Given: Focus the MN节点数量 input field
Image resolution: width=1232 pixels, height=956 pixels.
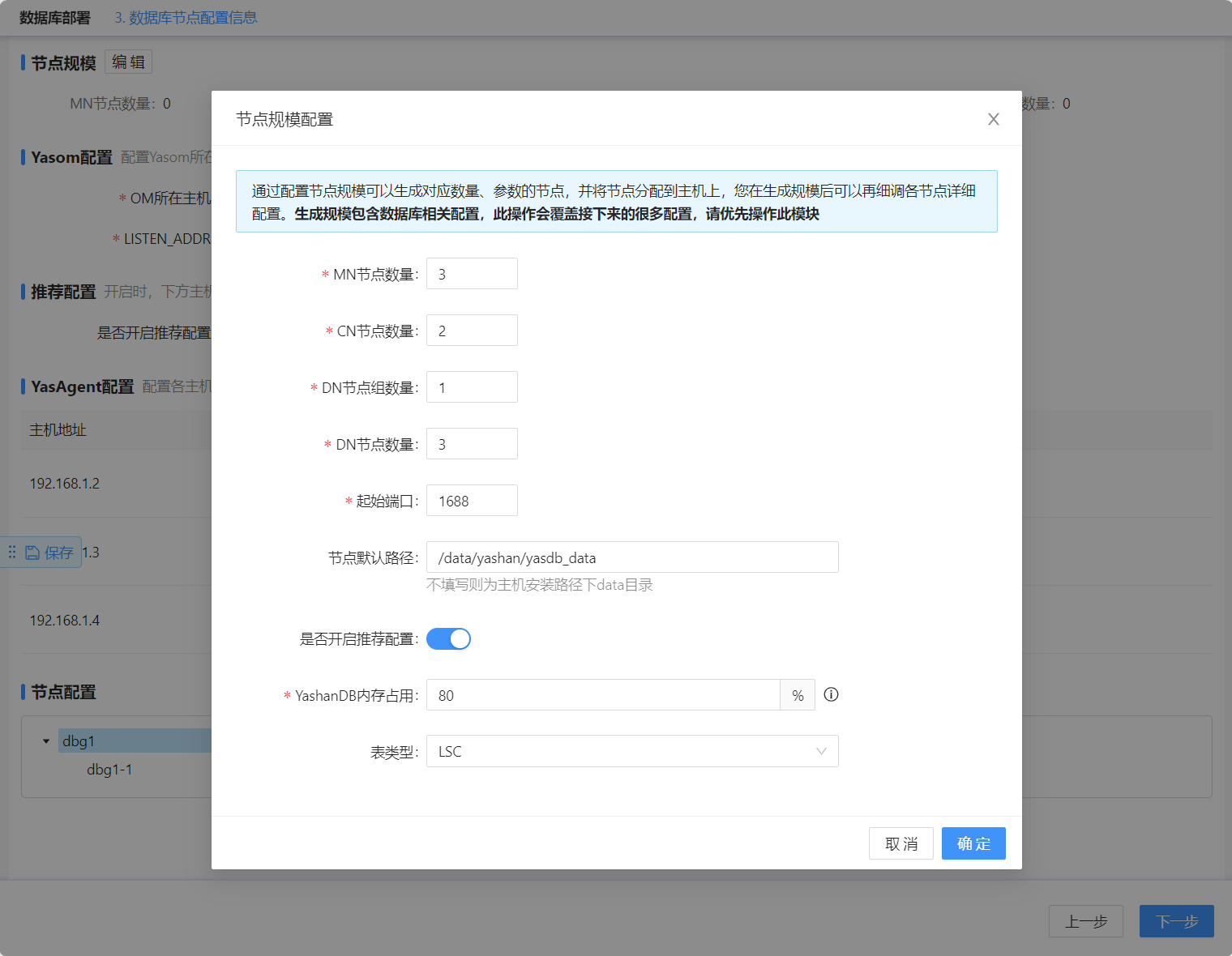Looking at the screenshot, I should pos(472,274).
